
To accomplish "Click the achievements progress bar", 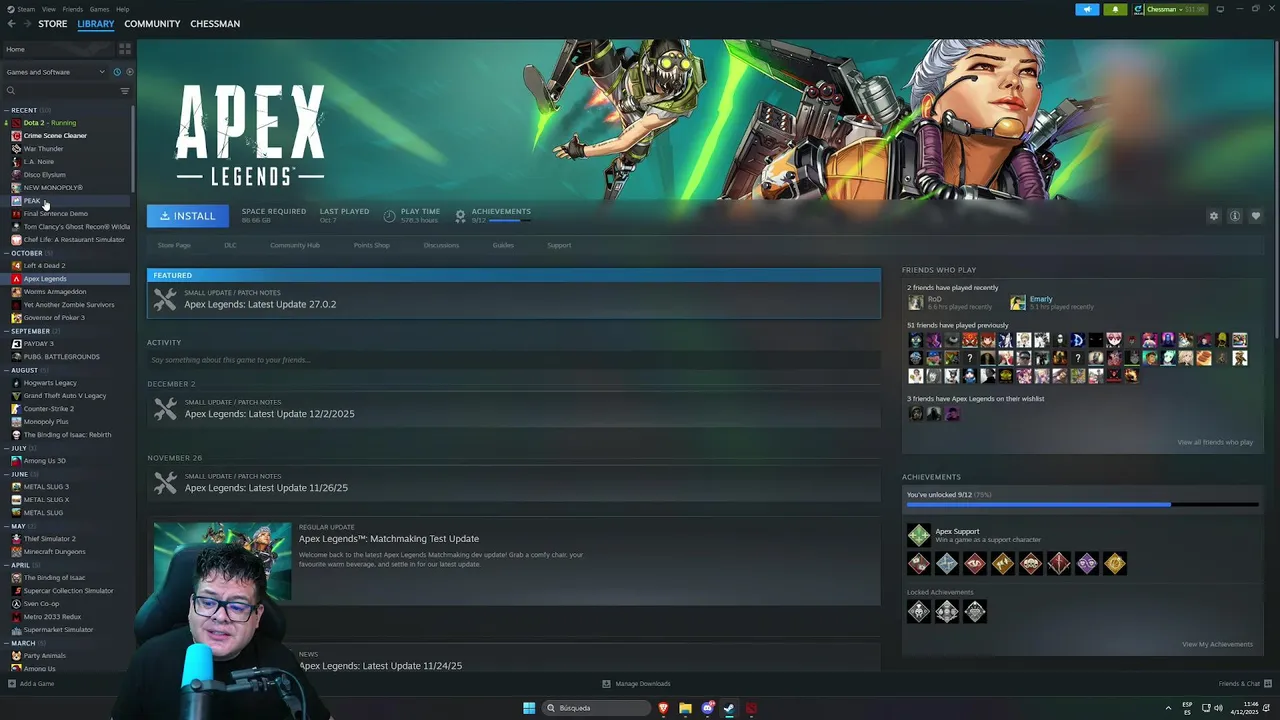I will (1083, 505).
